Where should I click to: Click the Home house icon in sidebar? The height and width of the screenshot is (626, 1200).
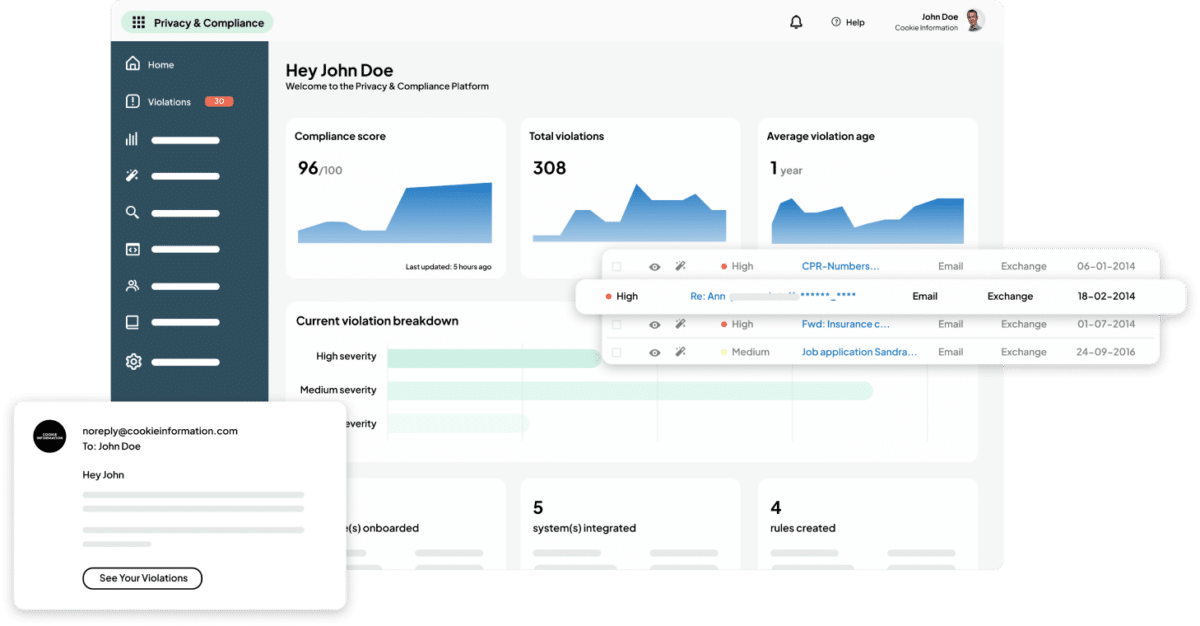133,64
